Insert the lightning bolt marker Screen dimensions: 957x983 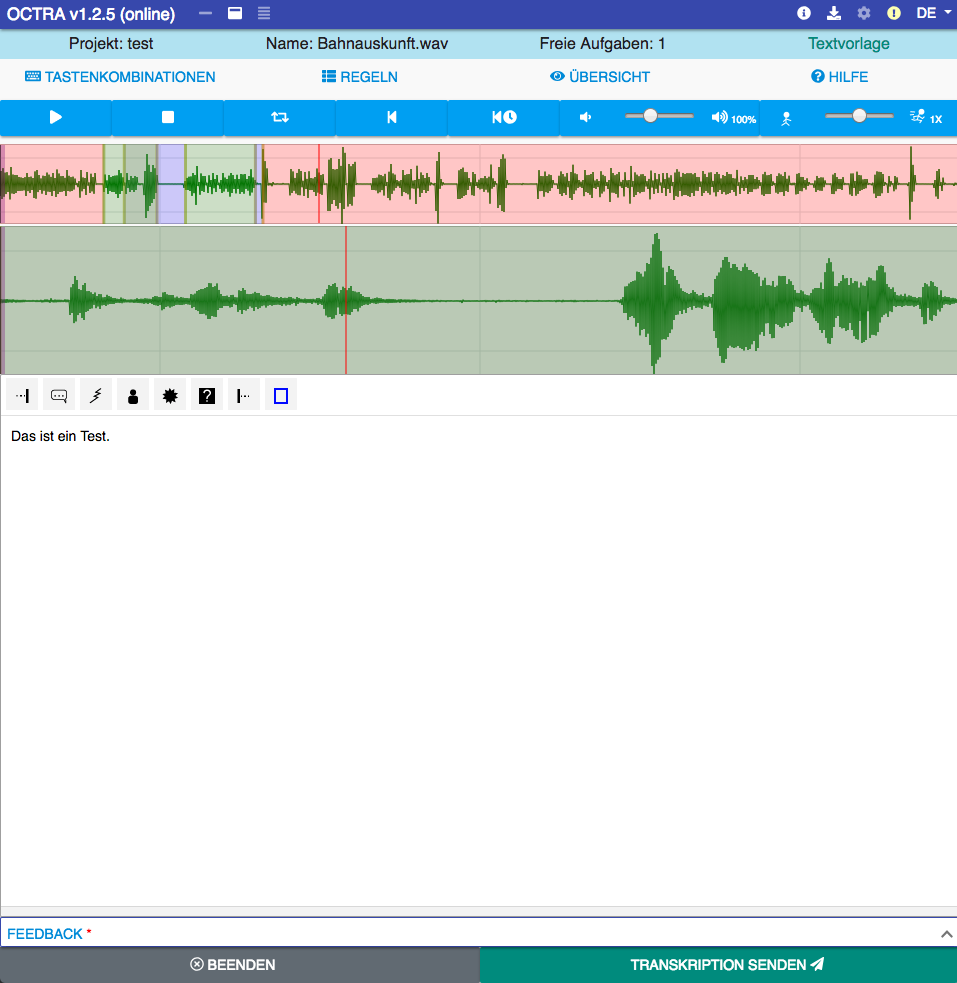pos(96,396)
